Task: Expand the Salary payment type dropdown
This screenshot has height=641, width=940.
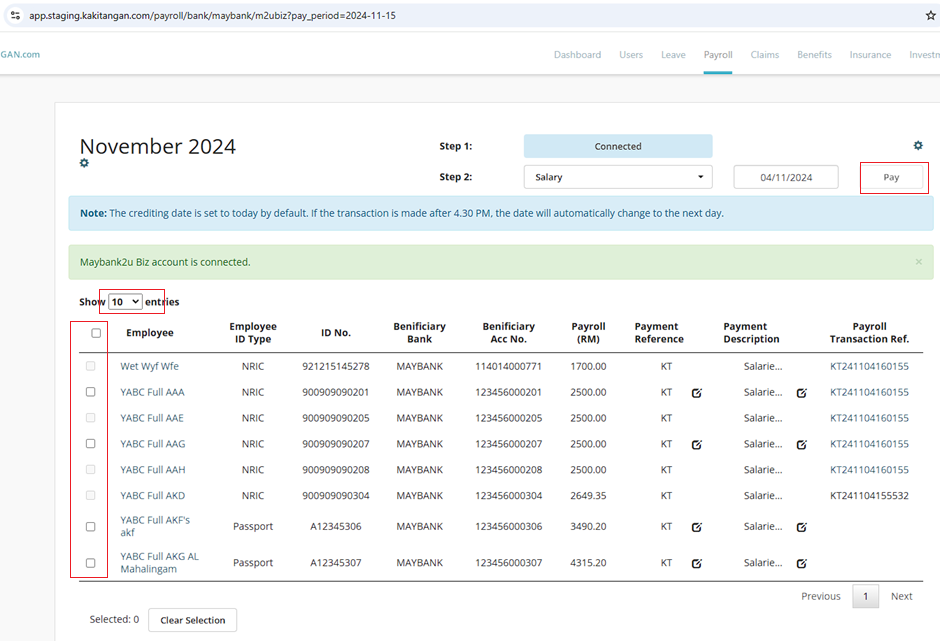Action: (617, 177)
